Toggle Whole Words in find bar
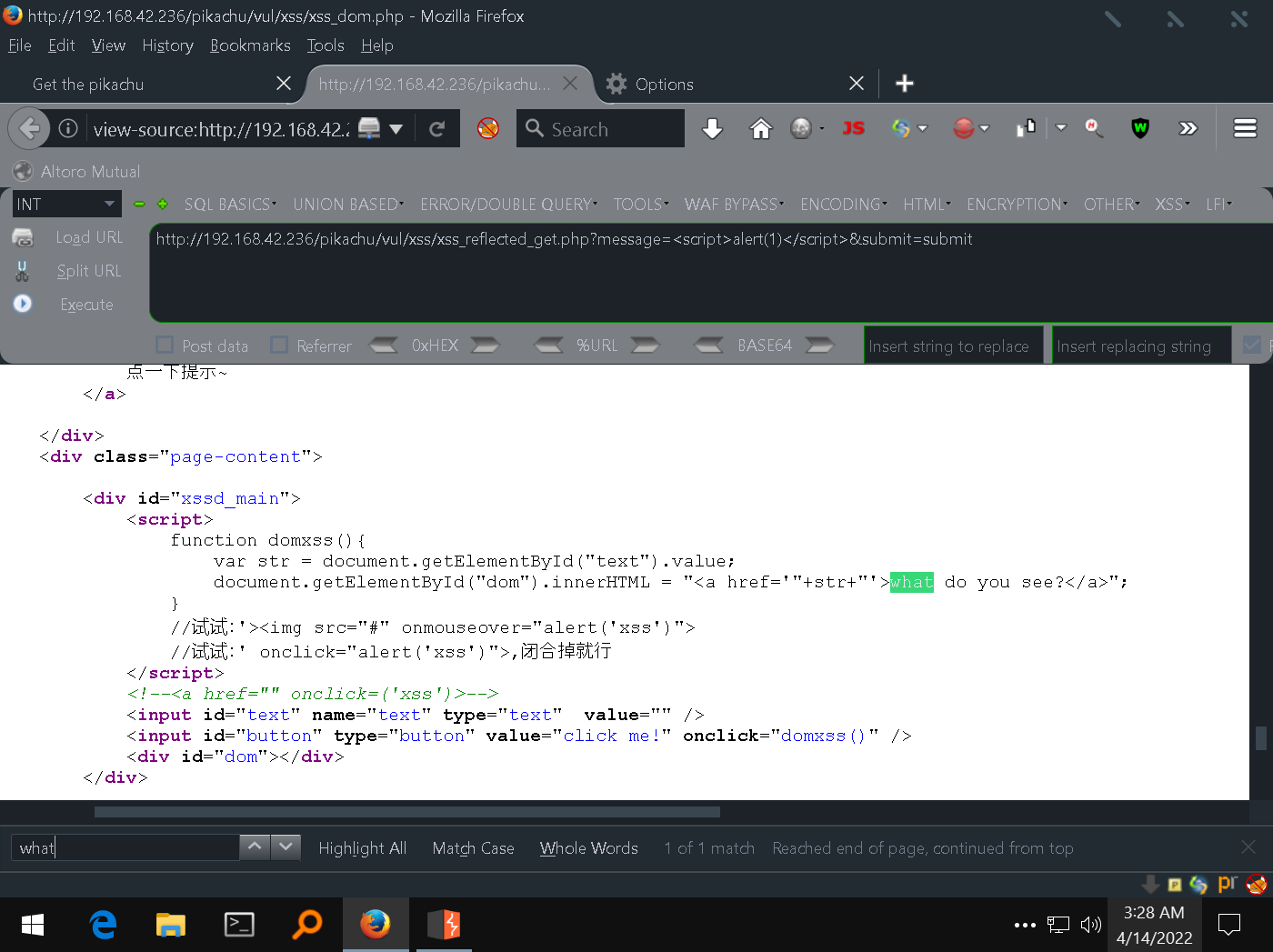1273x952 pixels. pyautogui.click(x=588, y=848)
